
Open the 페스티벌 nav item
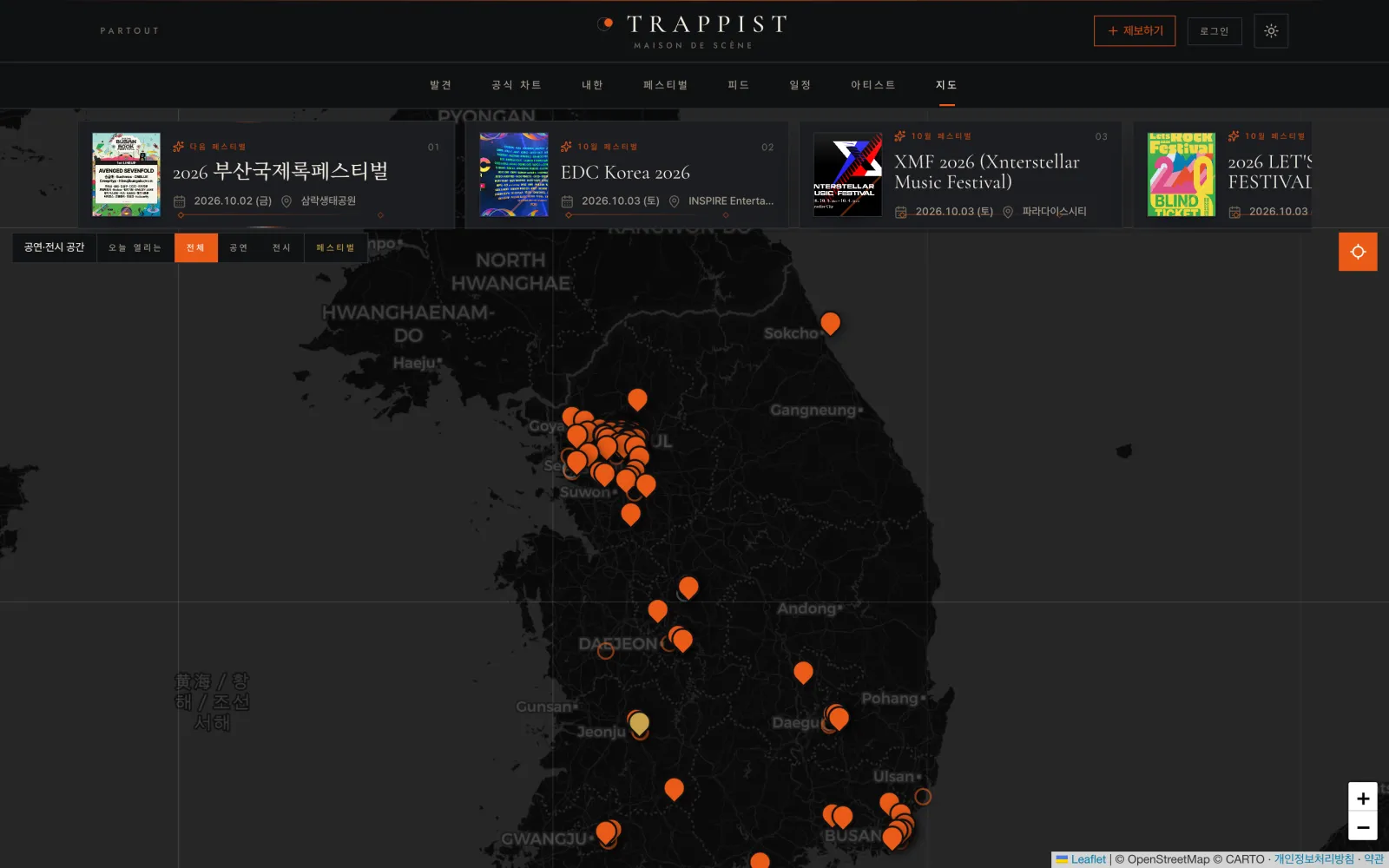click(x=666, y=85)
